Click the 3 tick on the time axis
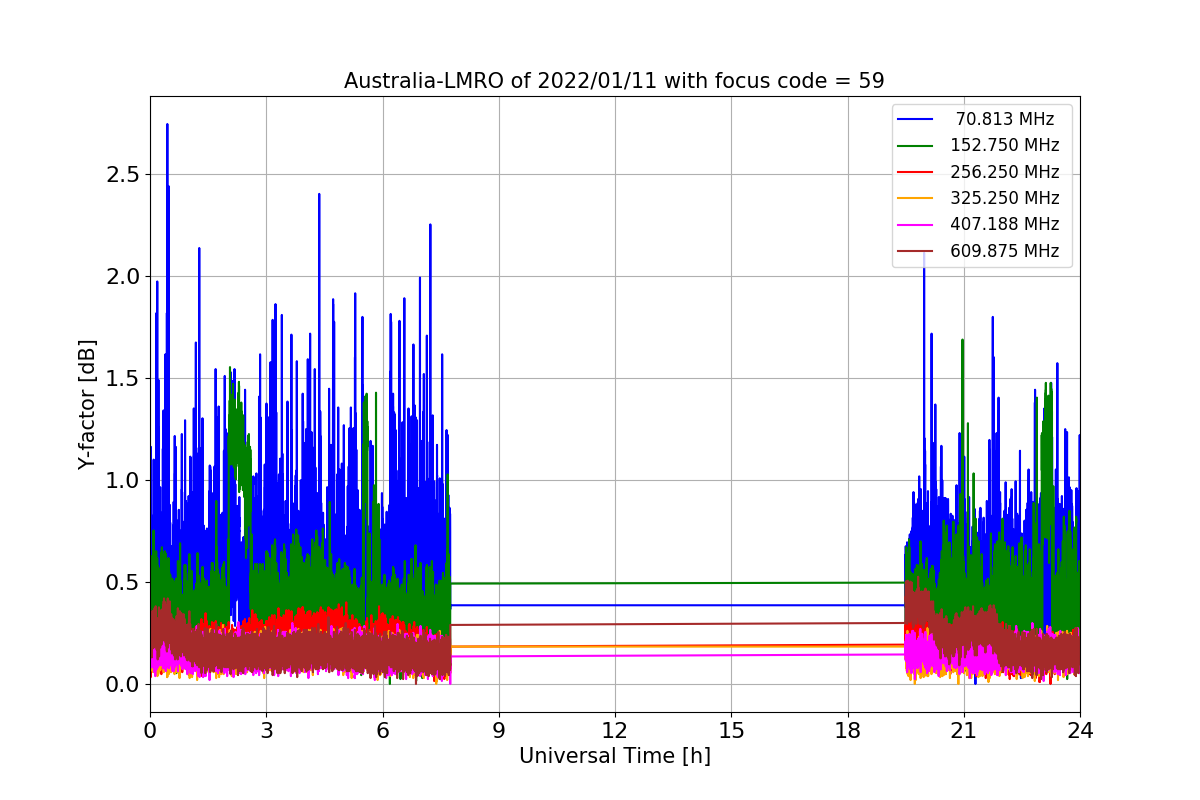Image resolution: width=1200 pixels, height=800 pixels. (266, 731)
